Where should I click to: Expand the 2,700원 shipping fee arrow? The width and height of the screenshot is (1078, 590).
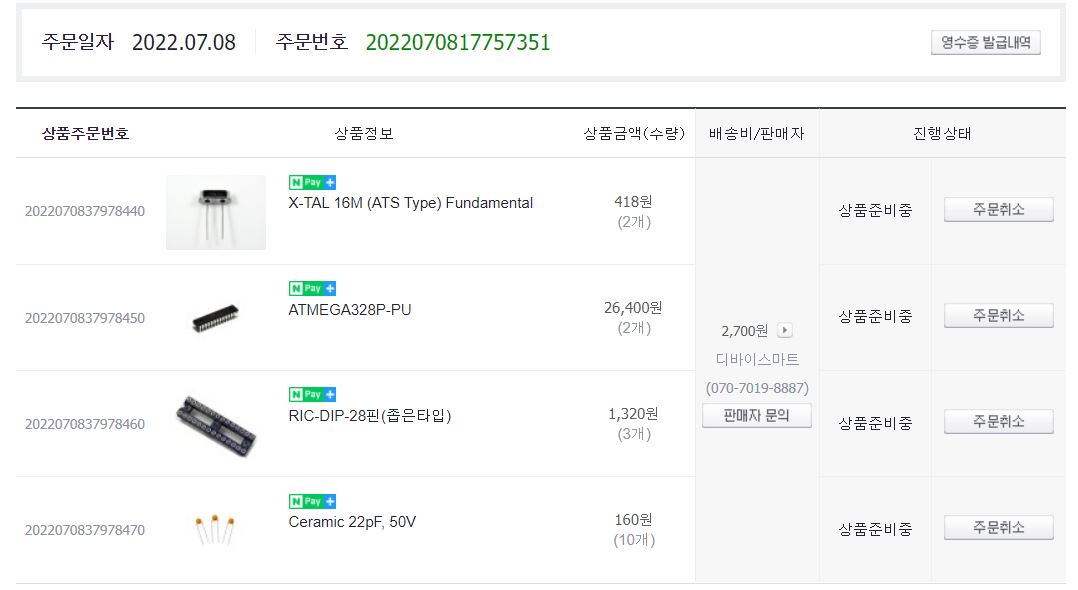click(785, 331)
